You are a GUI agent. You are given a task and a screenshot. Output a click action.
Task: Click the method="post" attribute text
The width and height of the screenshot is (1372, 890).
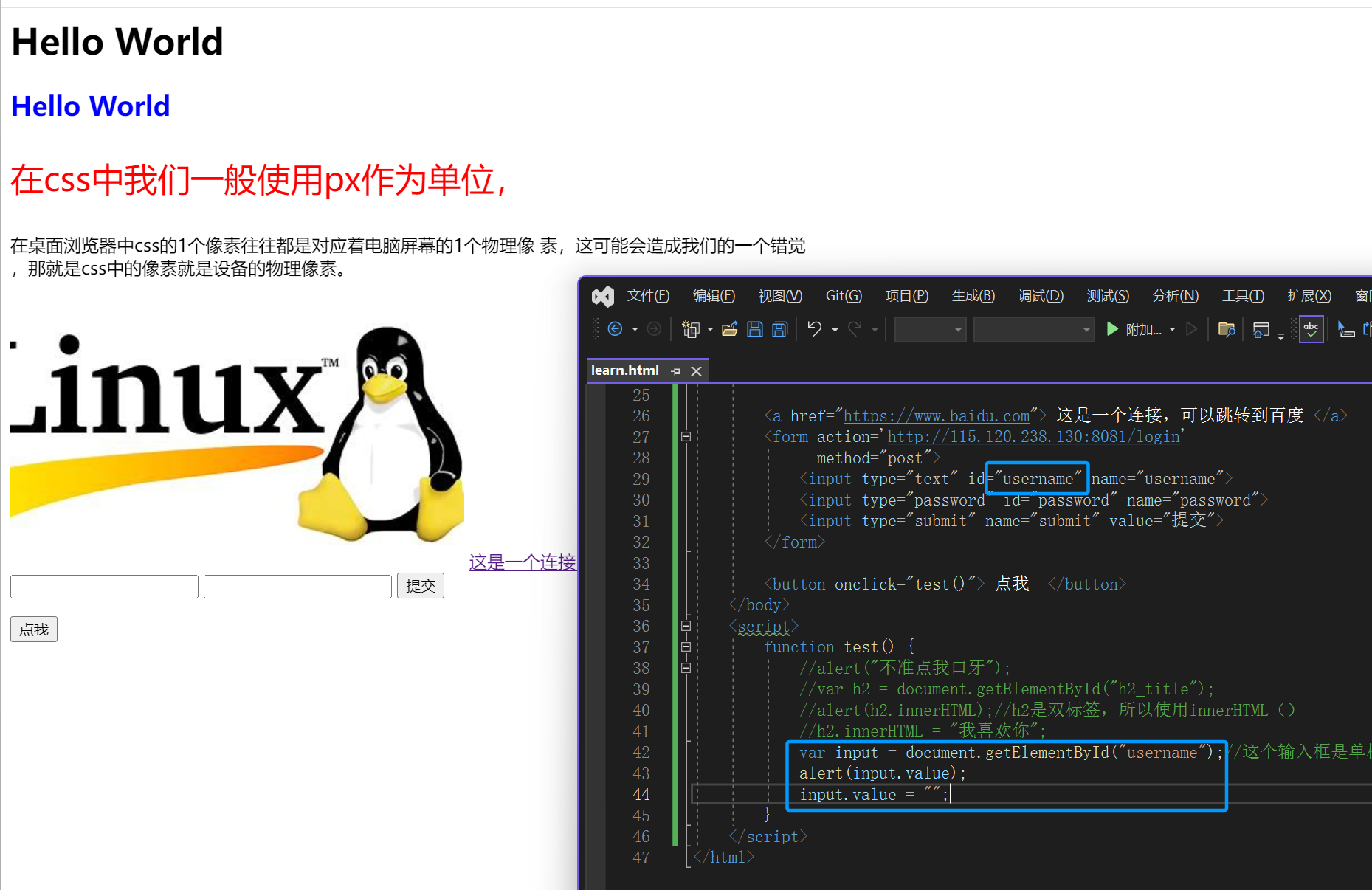(x=878, y=458)
